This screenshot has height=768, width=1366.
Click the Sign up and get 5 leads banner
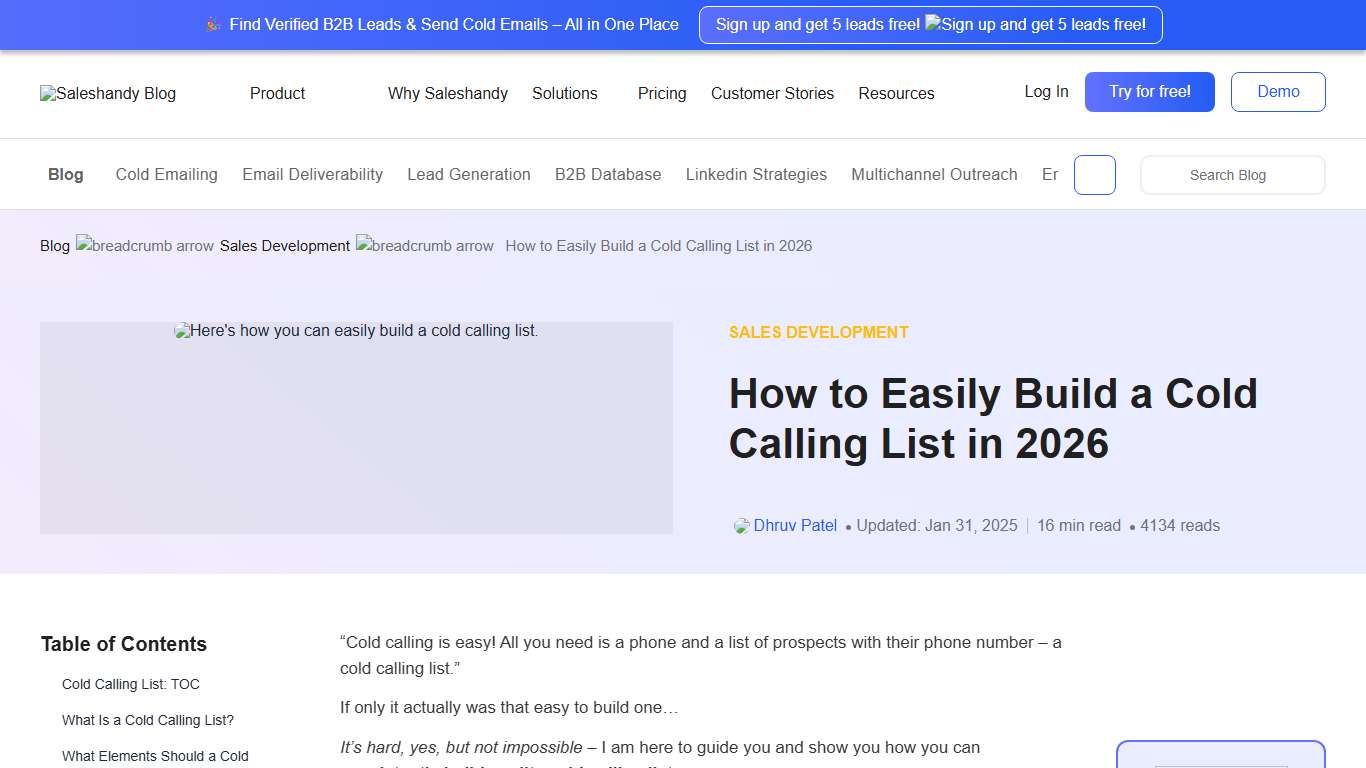click(930, 25)
